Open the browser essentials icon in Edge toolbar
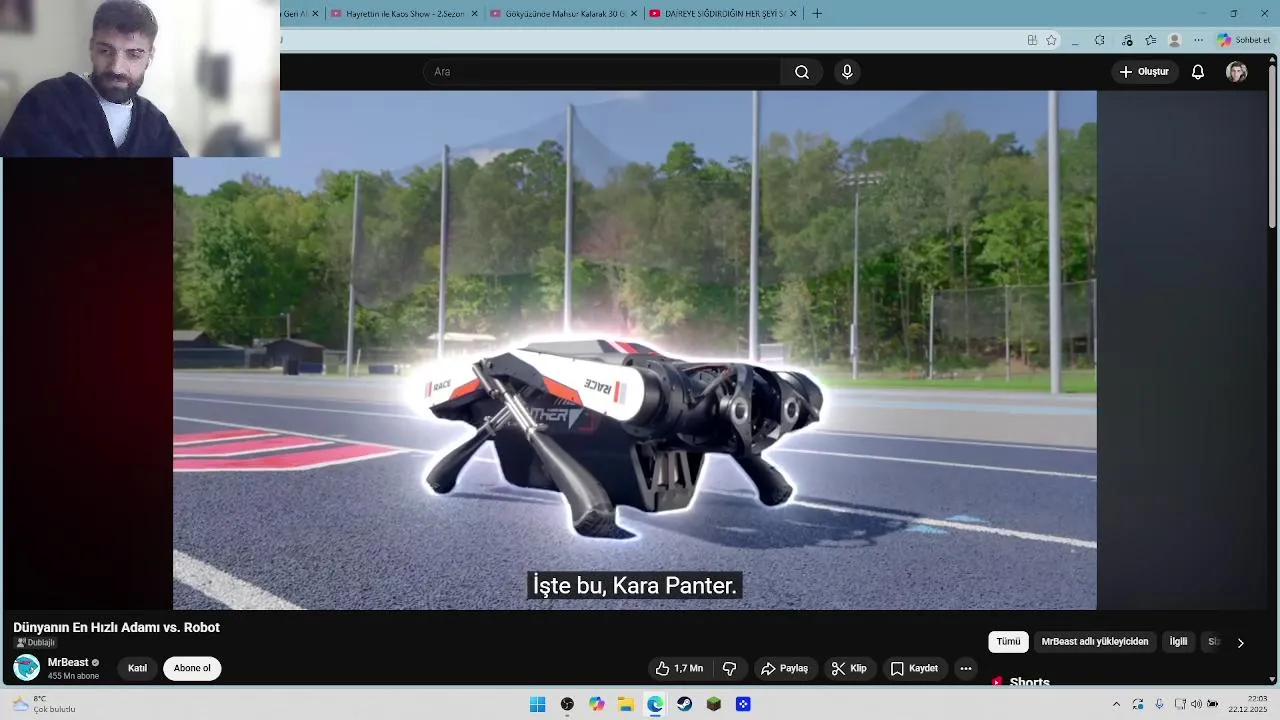Image resolution: width=1280 pixels, height=720 pixels. tap(1127, 40)
